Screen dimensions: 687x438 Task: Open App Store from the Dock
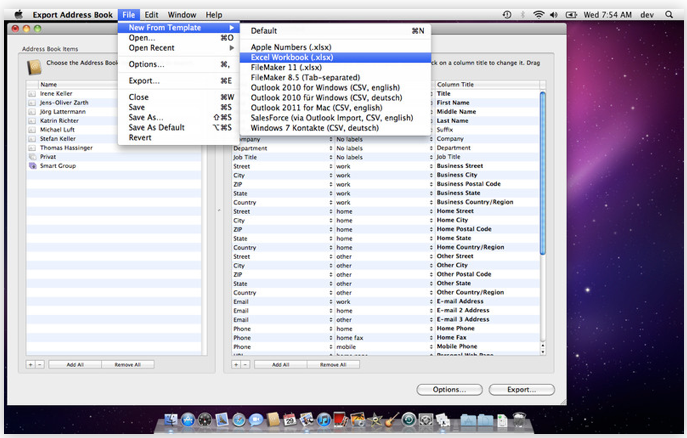coord(188,420)
